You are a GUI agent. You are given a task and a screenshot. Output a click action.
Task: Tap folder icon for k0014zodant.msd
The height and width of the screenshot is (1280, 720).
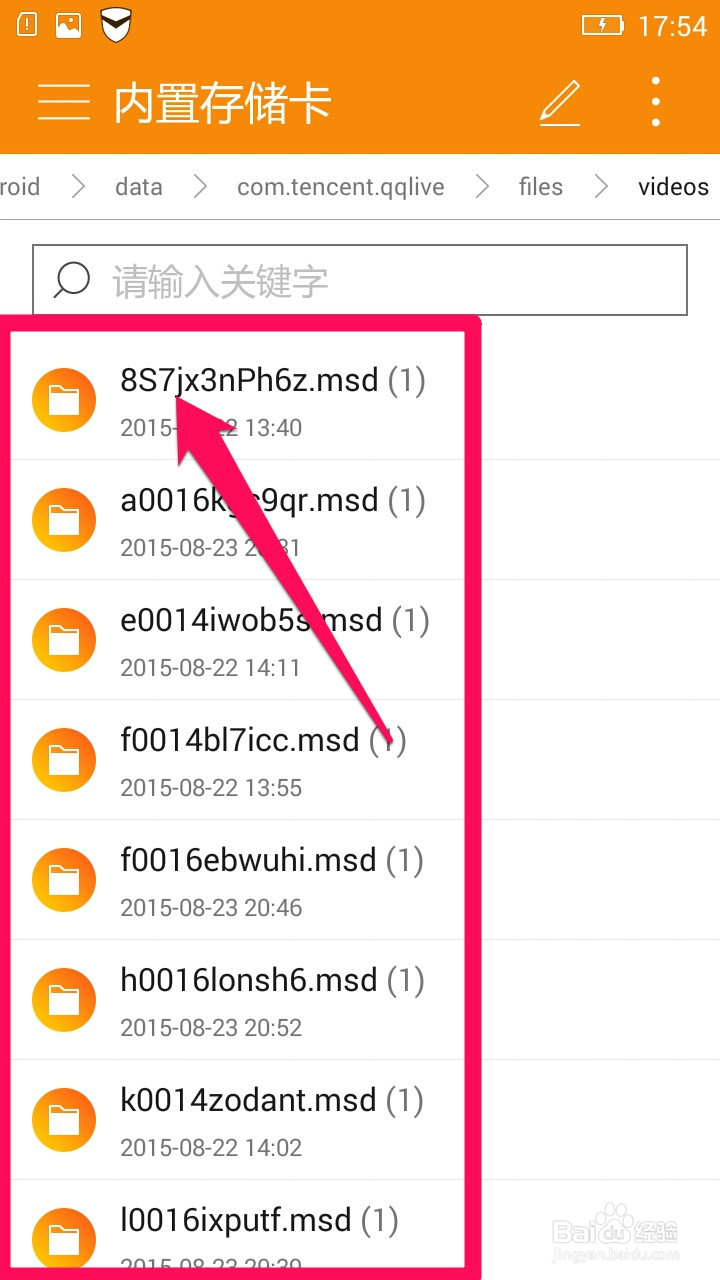coord(64,1120)
